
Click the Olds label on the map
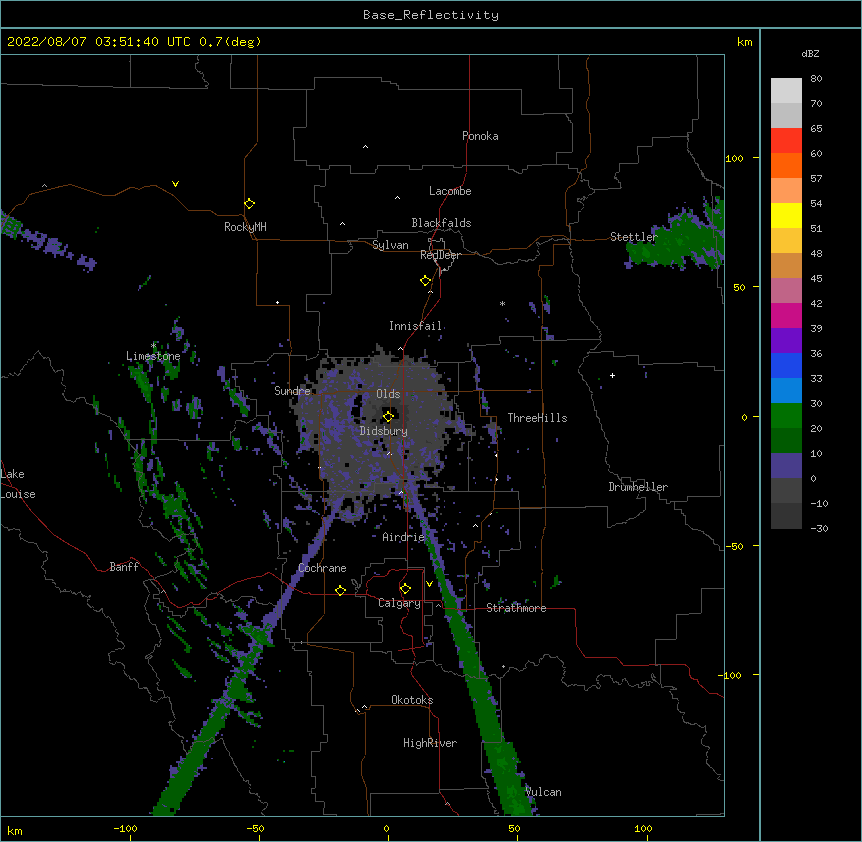388,394
